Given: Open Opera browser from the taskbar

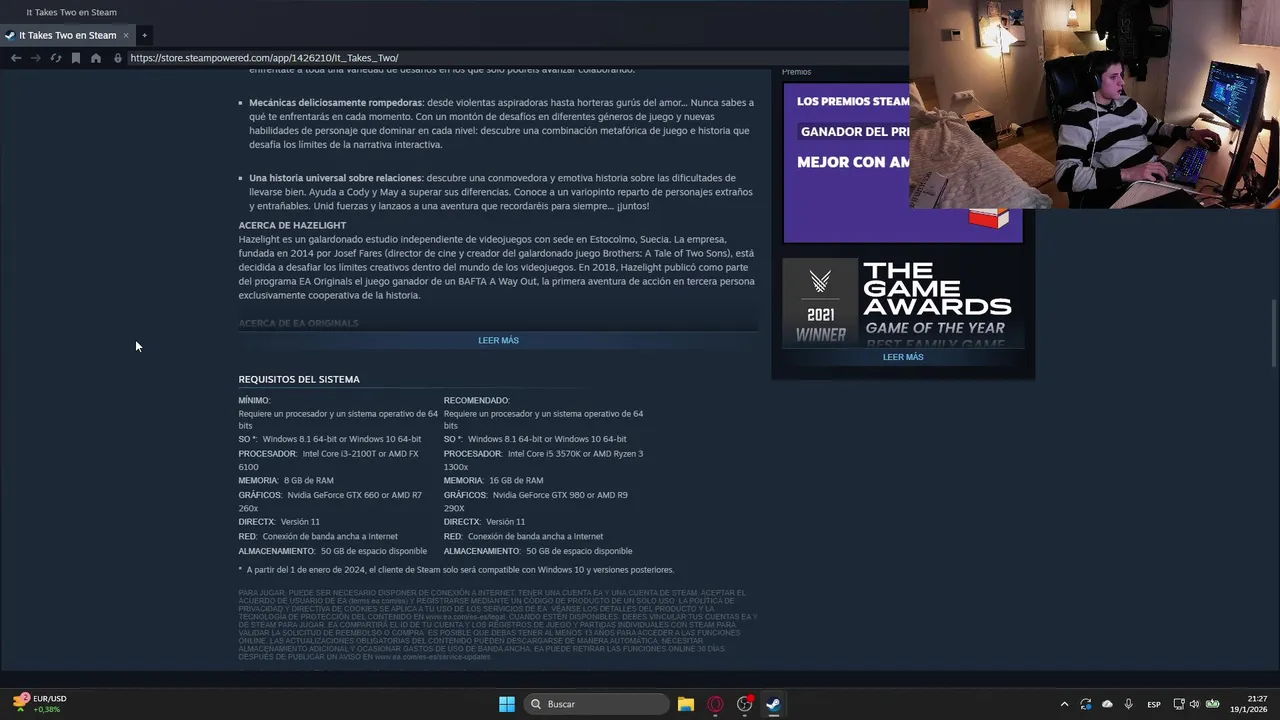Looking at the screenshot, I should [x=715, y=704].
